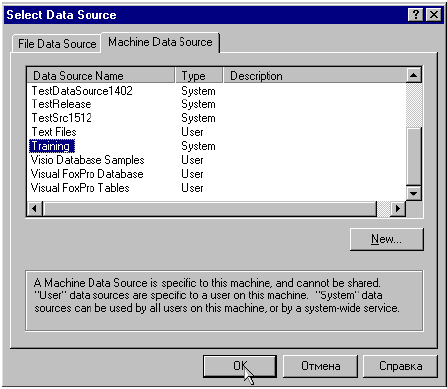The width and height of the screenshot is (447, 389).
Task: Sort by the Data Source Name column header
Action: coord(101,76)
